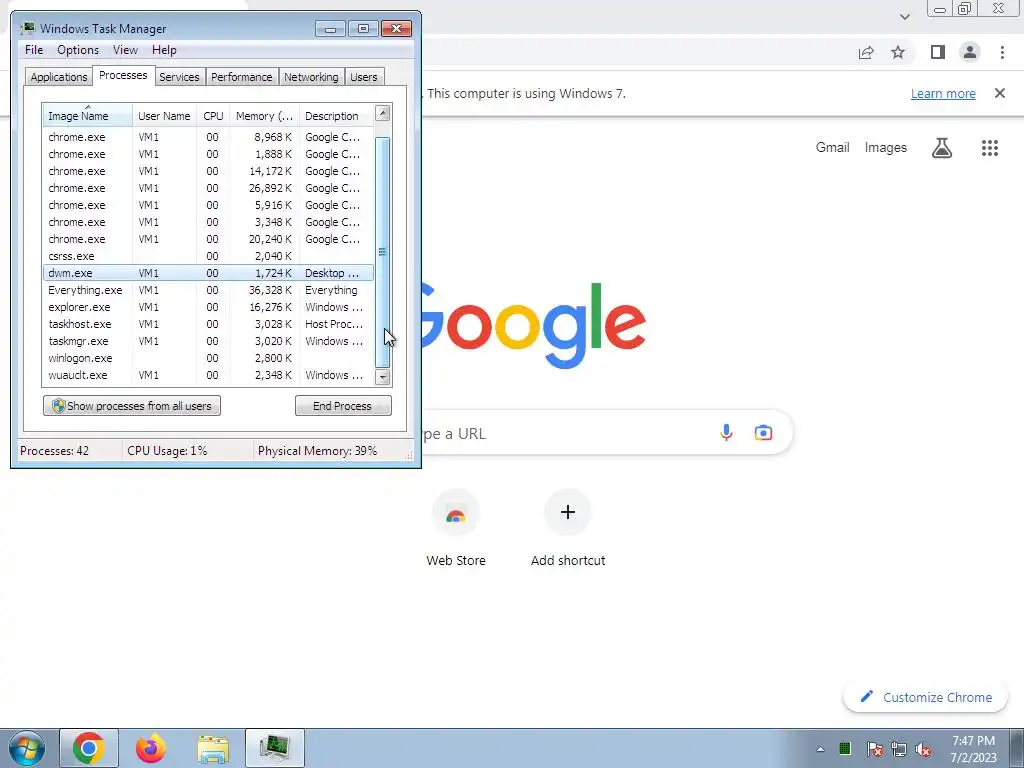Select the winlogon.exe process row
Image resolution: width=1024 pixels, height=768 pixels.
(208, 358)
